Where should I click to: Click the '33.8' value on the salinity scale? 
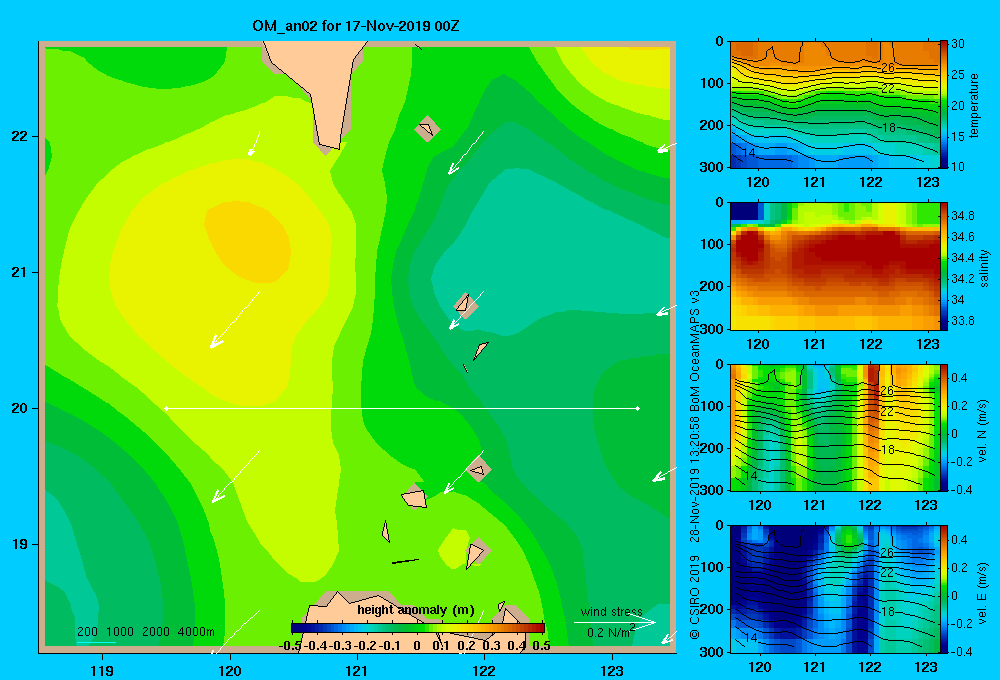tap(963, 321)
